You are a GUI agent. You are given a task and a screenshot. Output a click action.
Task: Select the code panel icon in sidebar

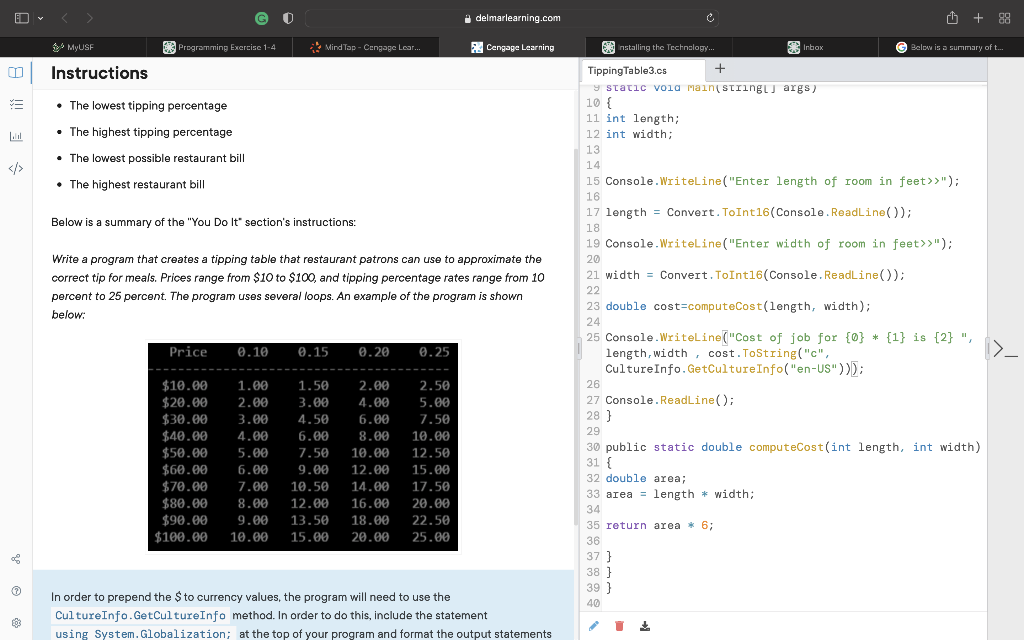(x=13, y=168)
